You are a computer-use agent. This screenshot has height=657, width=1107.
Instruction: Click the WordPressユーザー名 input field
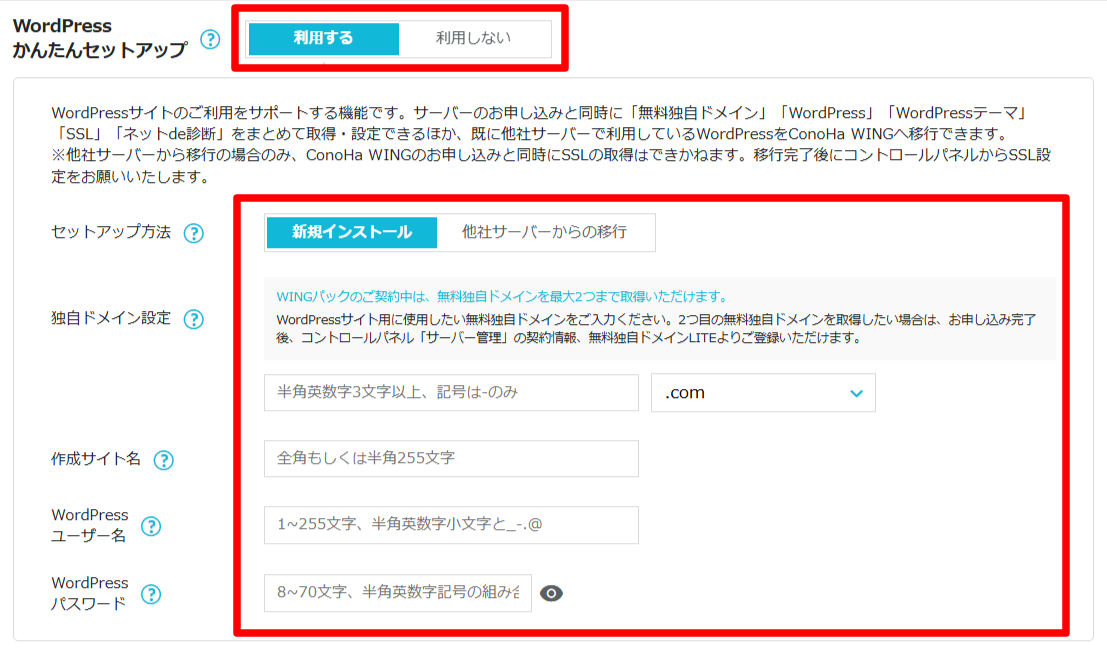click(x=451, y=524)
